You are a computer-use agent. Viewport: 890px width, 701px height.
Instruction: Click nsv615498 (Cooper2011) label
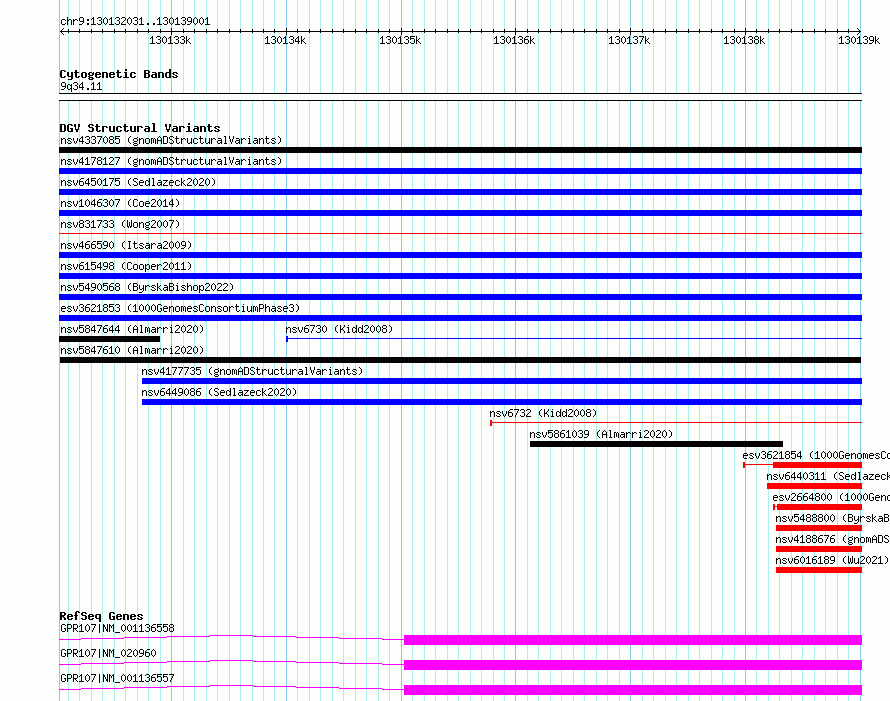tap(126, 266)
